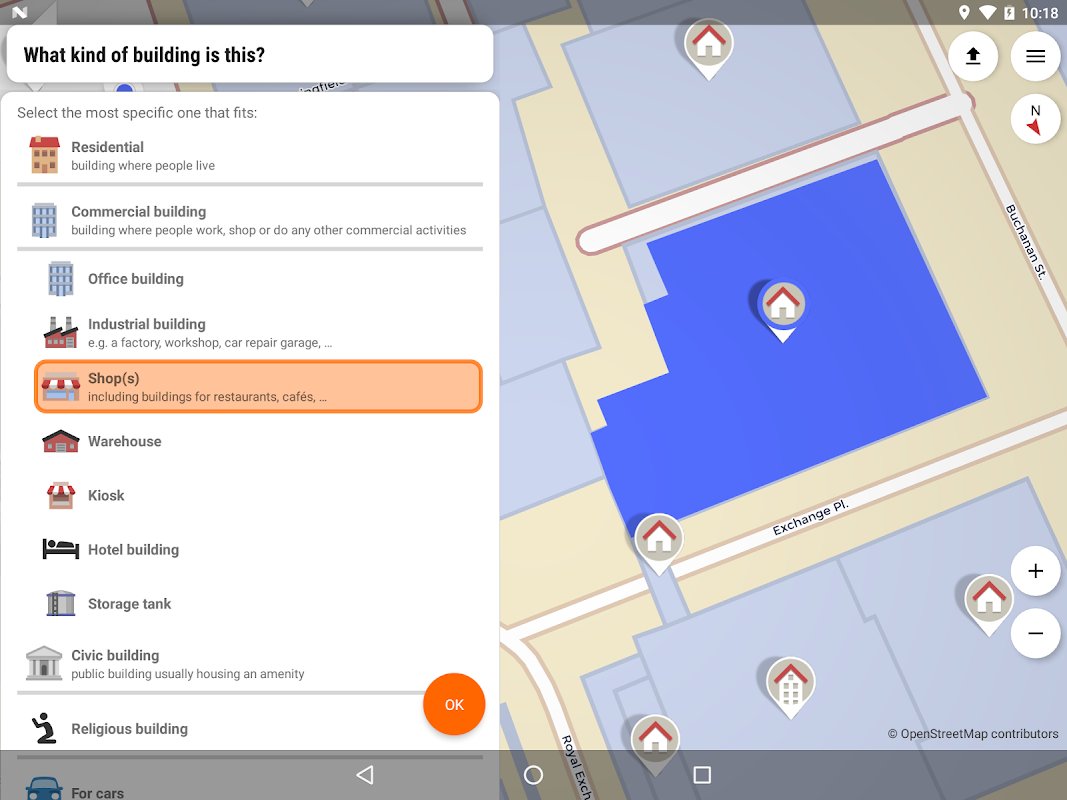The image size is (1067, 800).
Task: Tap the Android home navigation button
Action: point(534,775)
